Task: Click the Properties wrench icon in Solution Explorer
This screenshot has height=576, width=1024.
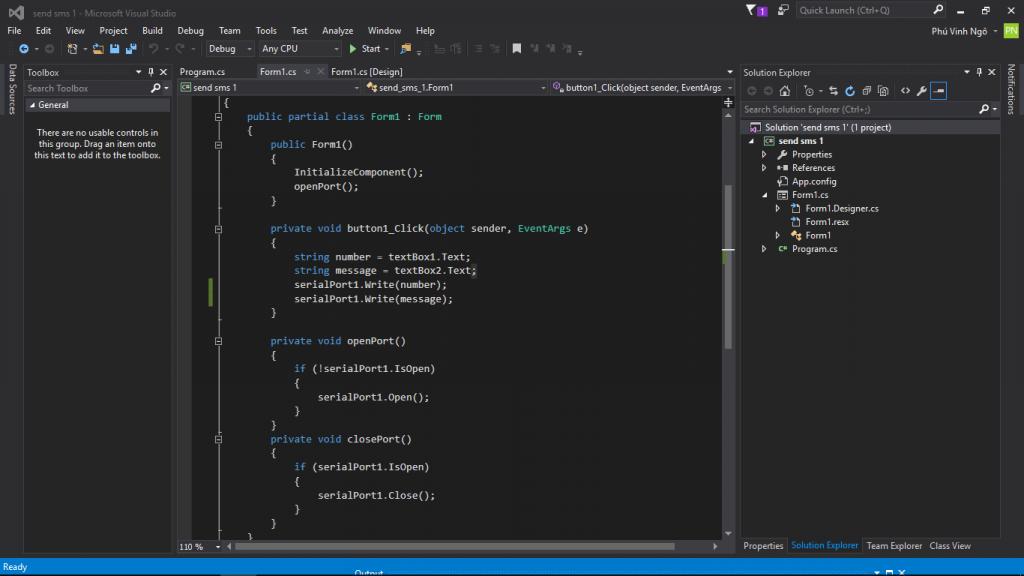Action: 921,90
